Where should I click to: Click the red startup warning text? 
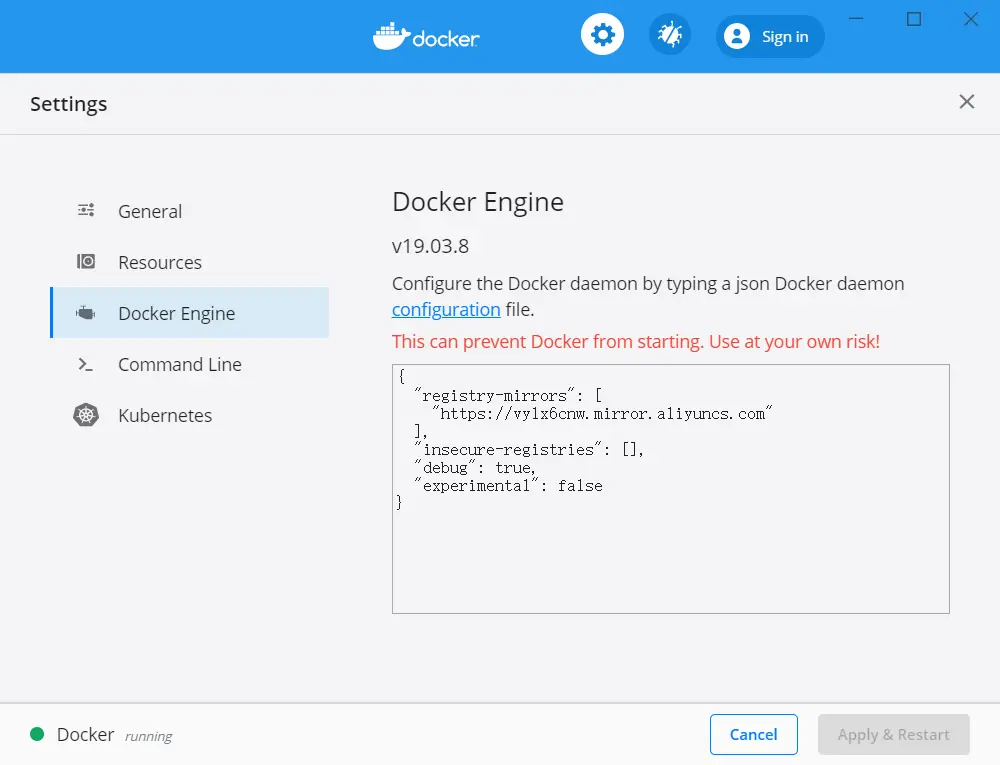point(636,342)
